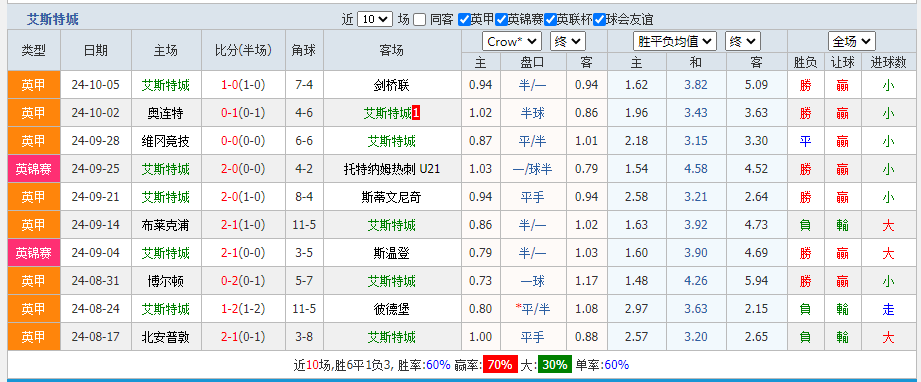
Task: Click the date 24-09-21
Action: pyautogui.click(x=96, y=197)
